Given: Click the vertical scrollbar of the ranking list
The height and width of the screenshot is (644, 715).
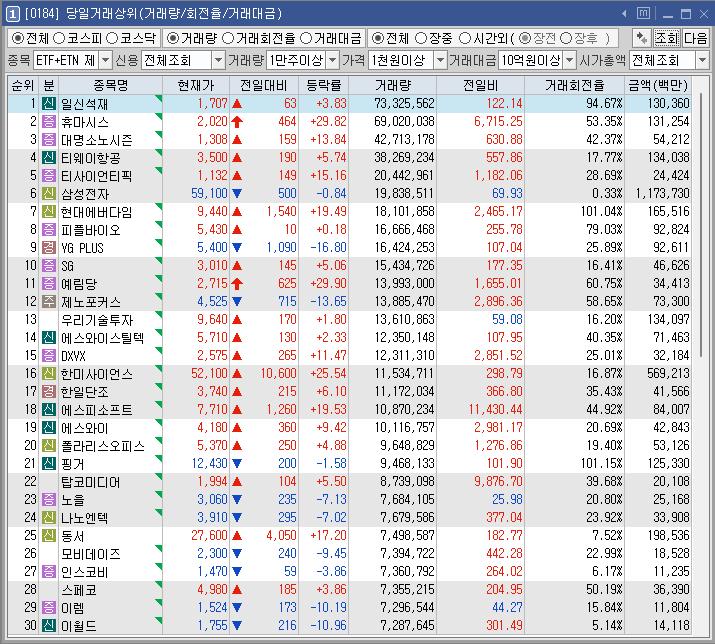Looking at the screenshot, I should click(701, 223).
